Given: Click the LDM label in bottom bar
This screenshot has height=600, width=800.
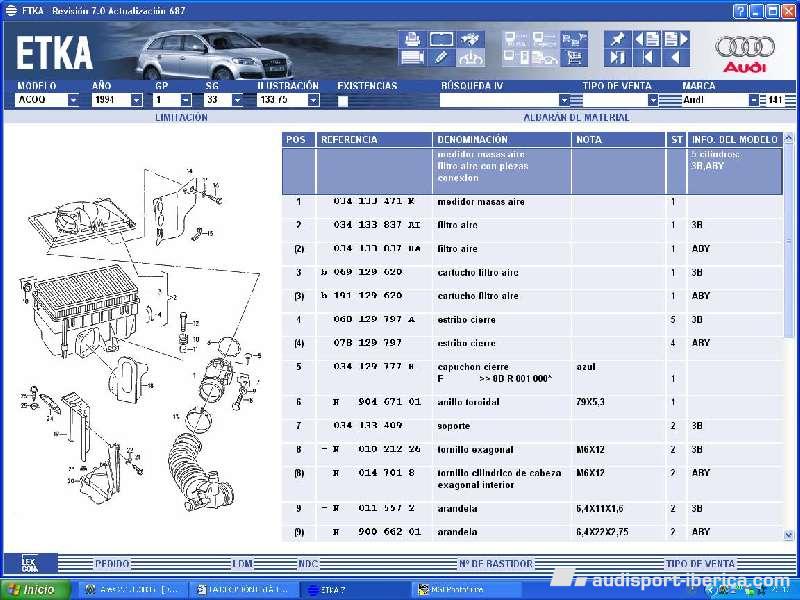Looking at the screenshot, I should [x=242, y=564].
